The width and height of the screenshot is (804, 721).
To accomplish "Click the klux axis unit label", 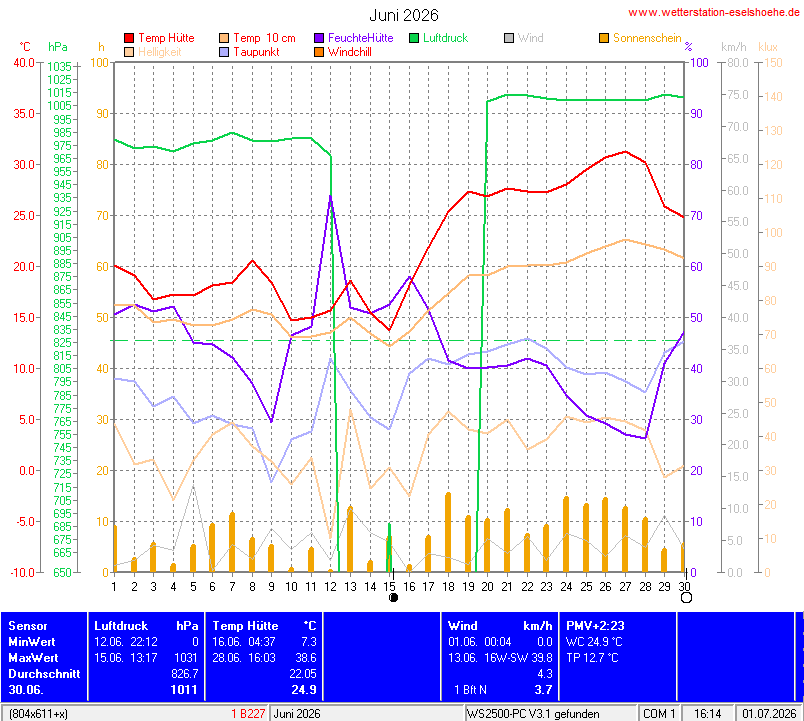I will click(x=768, y=47).
